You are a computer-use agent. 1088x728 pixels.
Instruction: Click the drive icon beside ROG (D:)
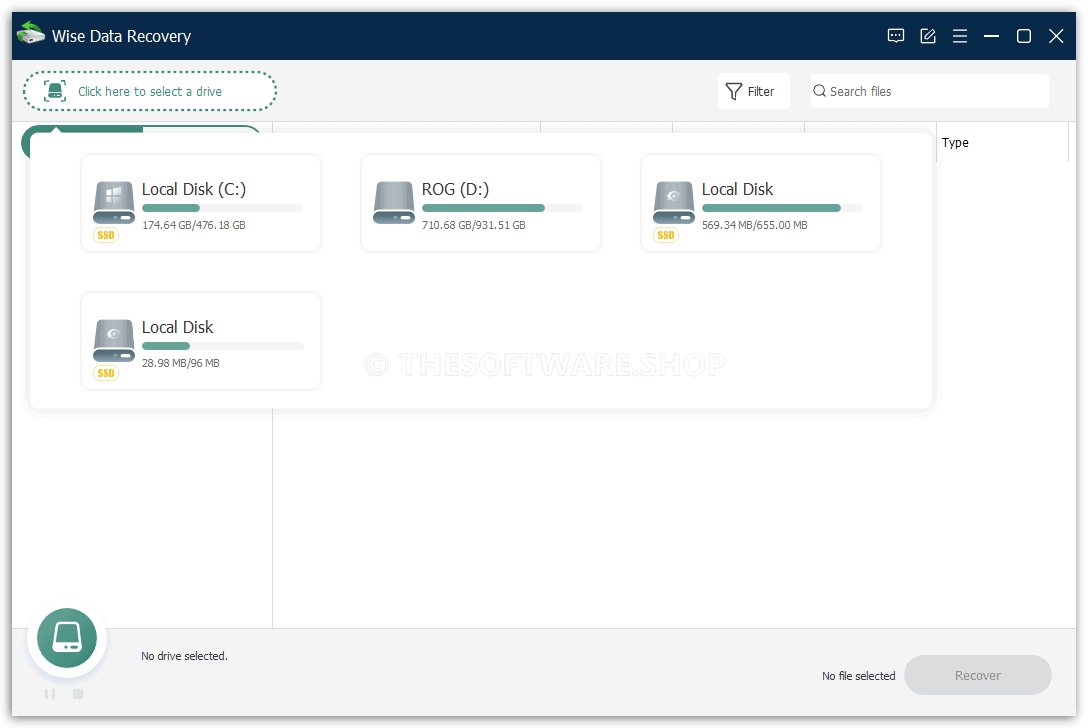[x=393, y=203]
